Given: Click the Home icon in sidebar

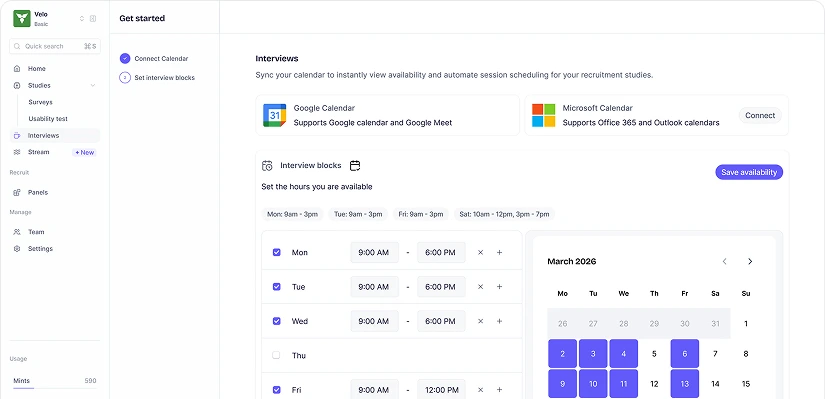Looking at the screenshot, I should tap(17, 68).
